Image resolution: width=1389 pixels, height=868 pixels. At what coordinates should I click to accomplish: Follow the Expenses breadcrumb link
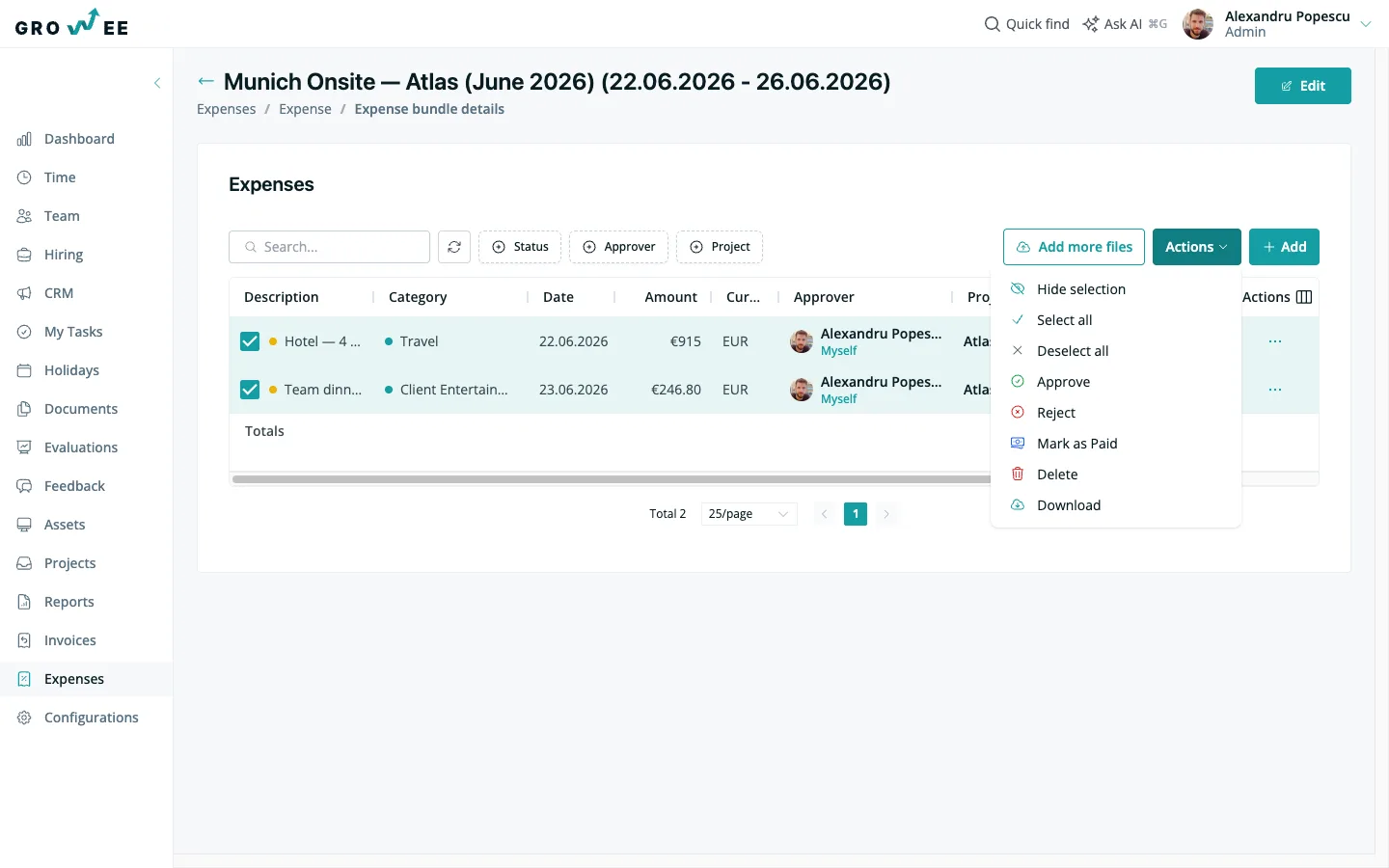[x=227, y=109]
